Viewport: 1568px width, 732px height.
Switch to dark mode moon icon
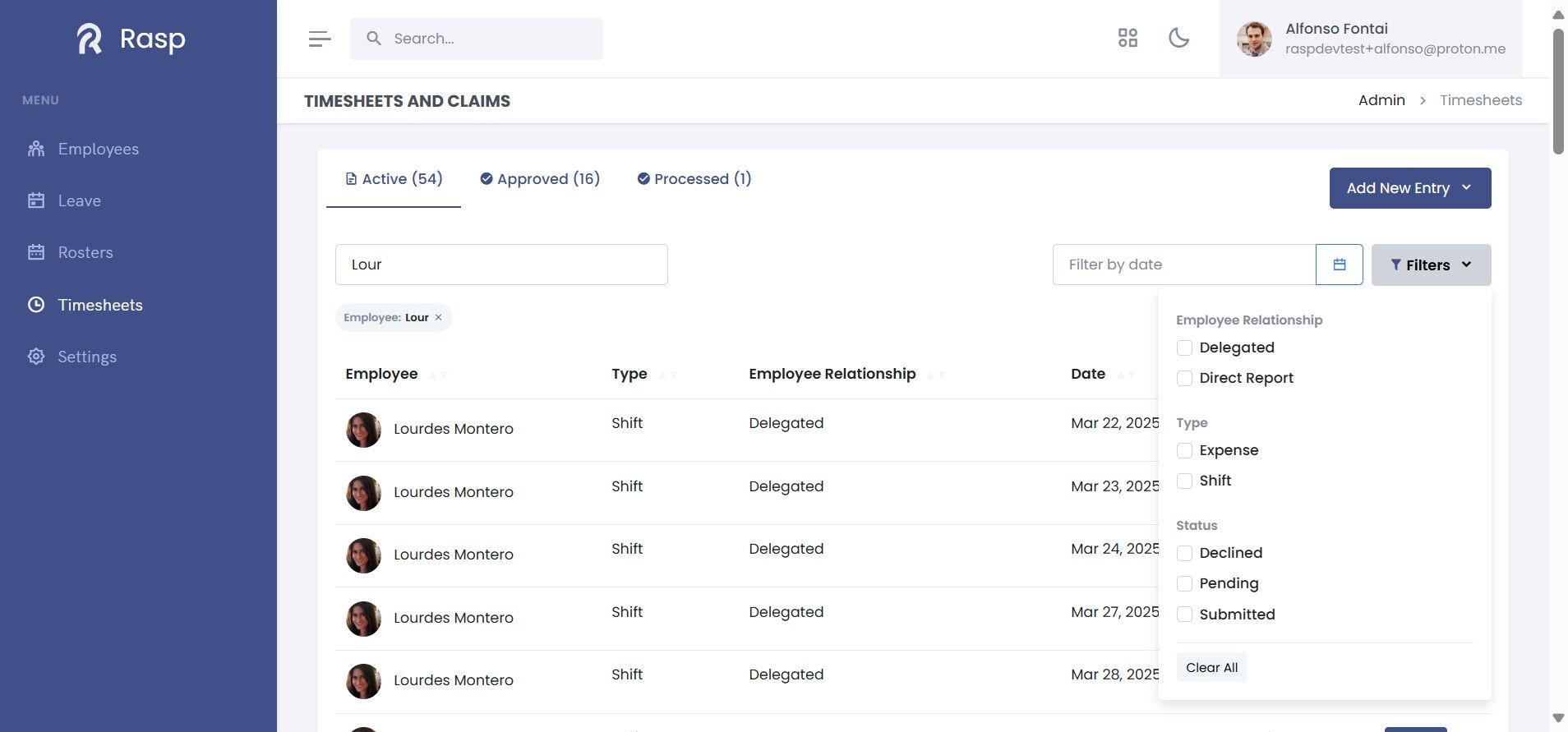click(x=1178, y=38)
